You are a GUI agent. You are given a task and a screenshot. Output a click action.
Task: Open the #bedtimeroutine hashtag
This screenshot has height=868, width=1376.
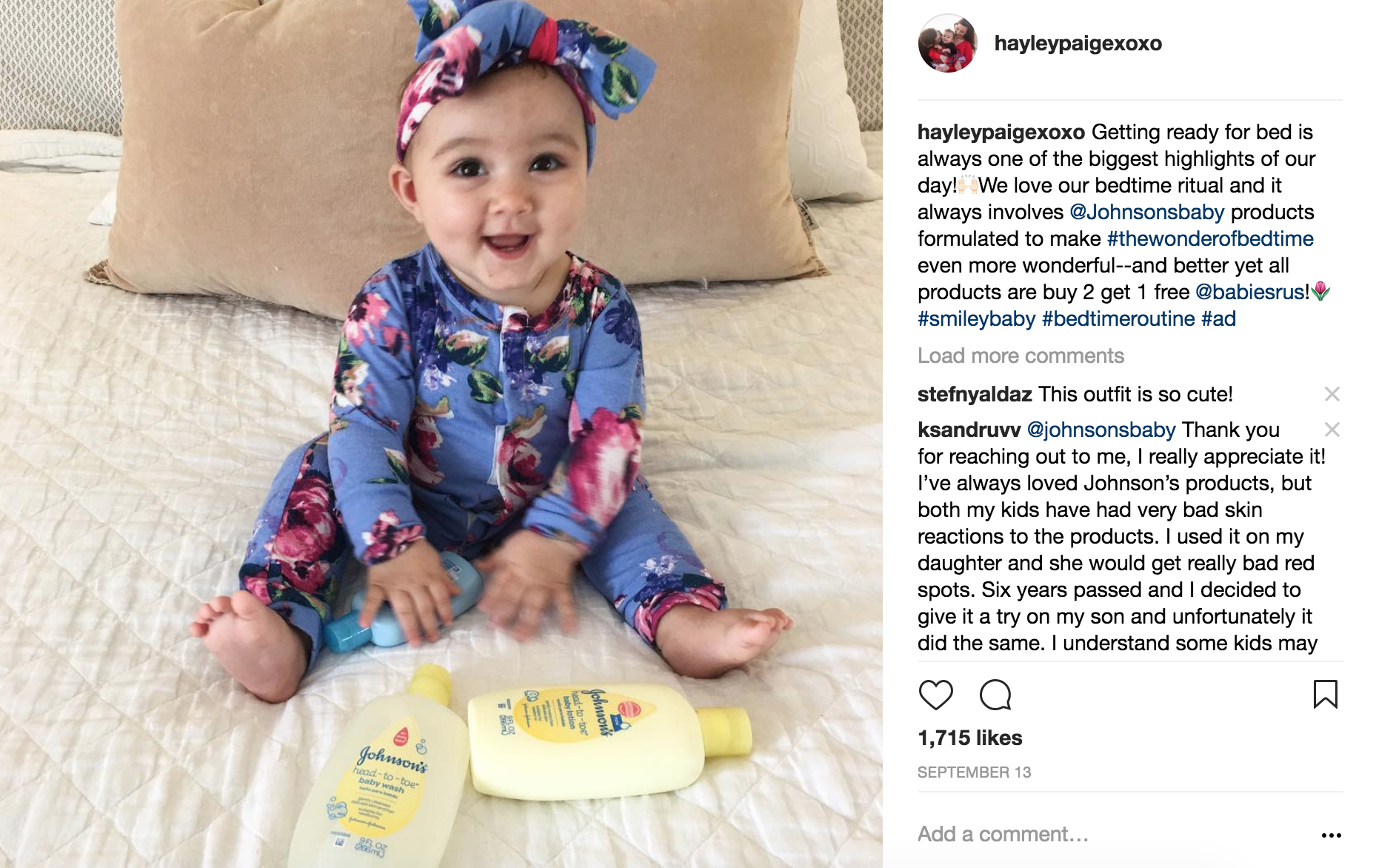pyautogui.click(x=1118, y=318)
